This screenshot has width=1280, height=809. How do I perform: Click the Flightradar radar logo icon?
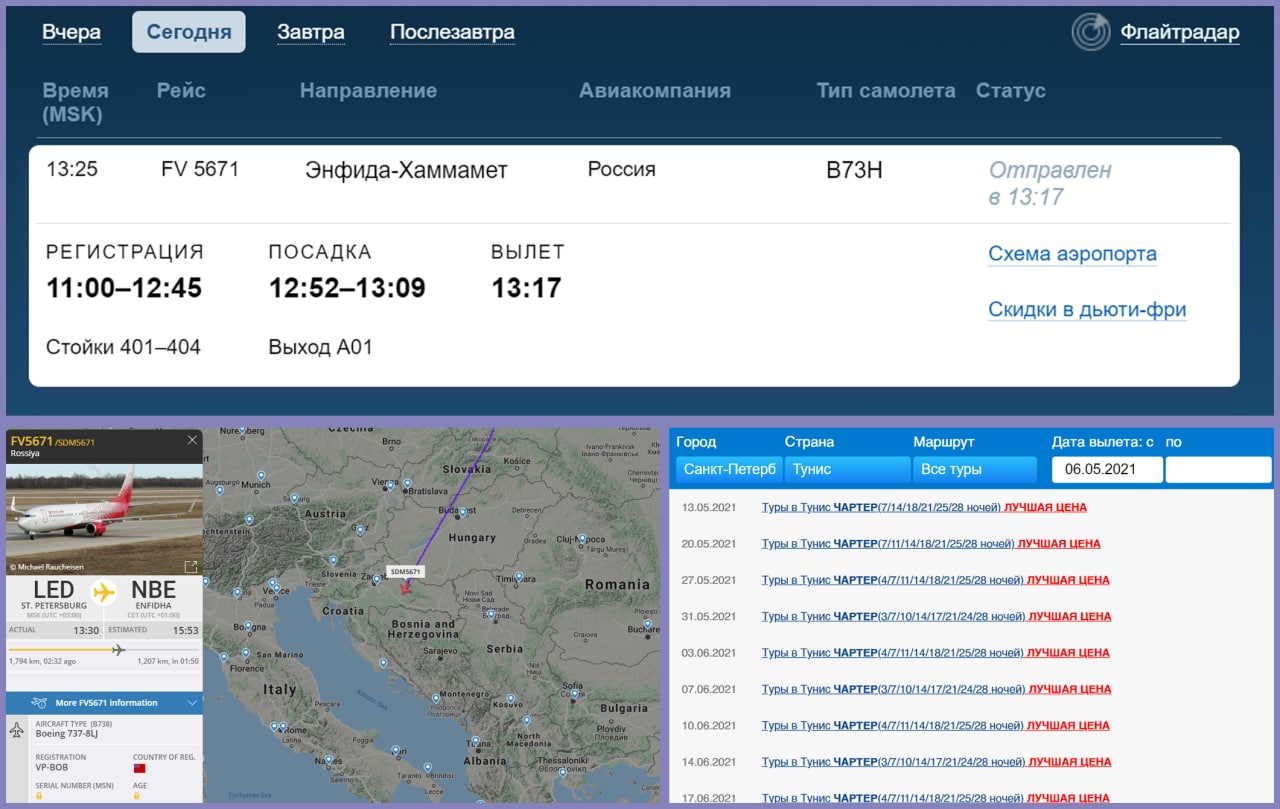click(1091, 32)
